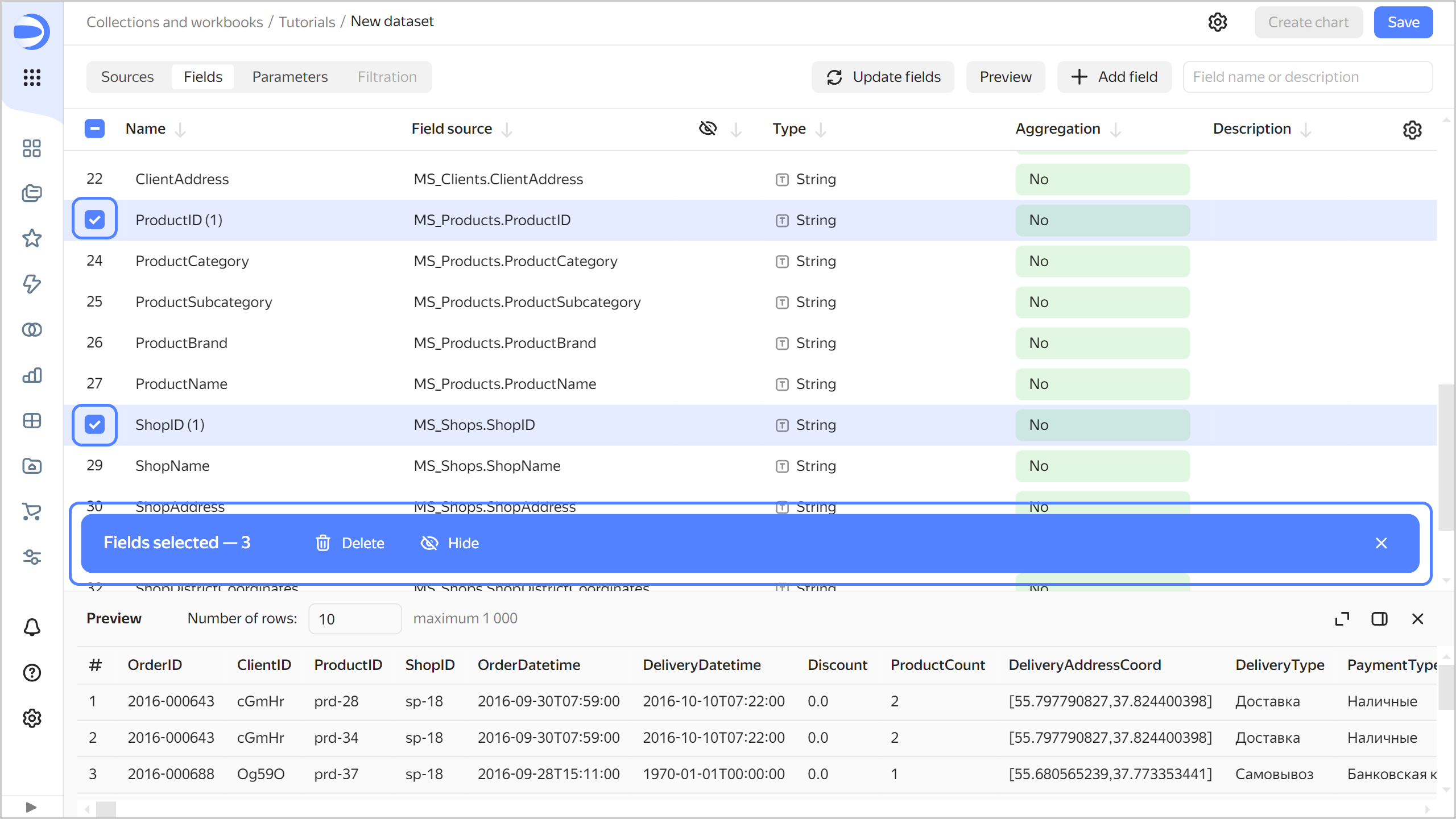
Task: Open the Aggregation dropdown for ProductBrand
Action: (1102, 343)
